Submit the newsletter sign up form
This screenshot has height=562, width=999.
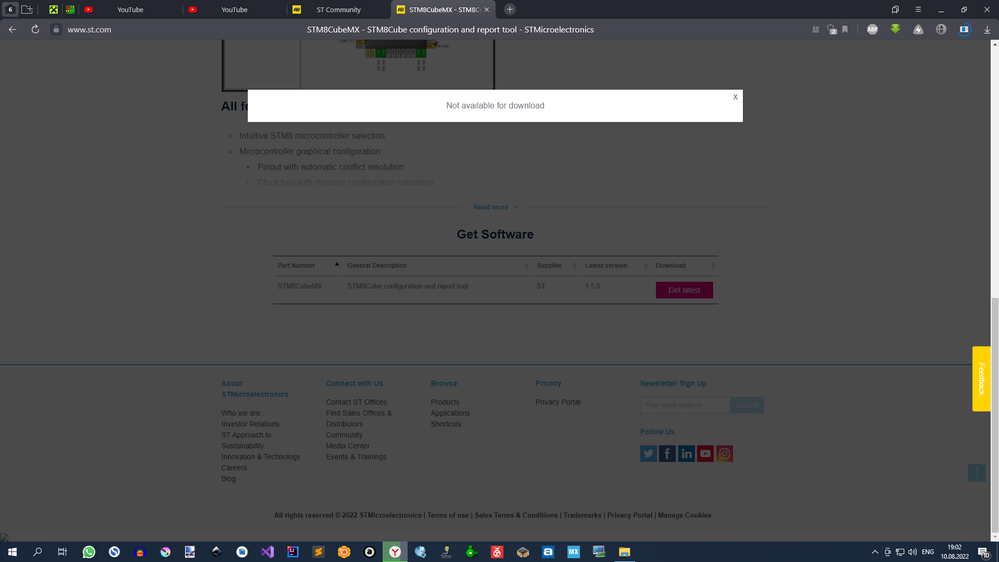747,405
